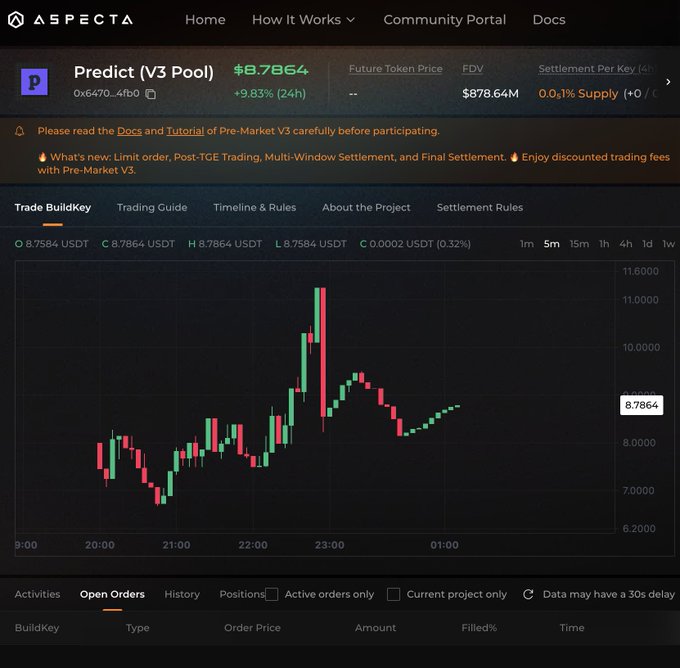Click the 23:00 time axis label
Viewport: 680px width, 668px height.
(330, 545)
